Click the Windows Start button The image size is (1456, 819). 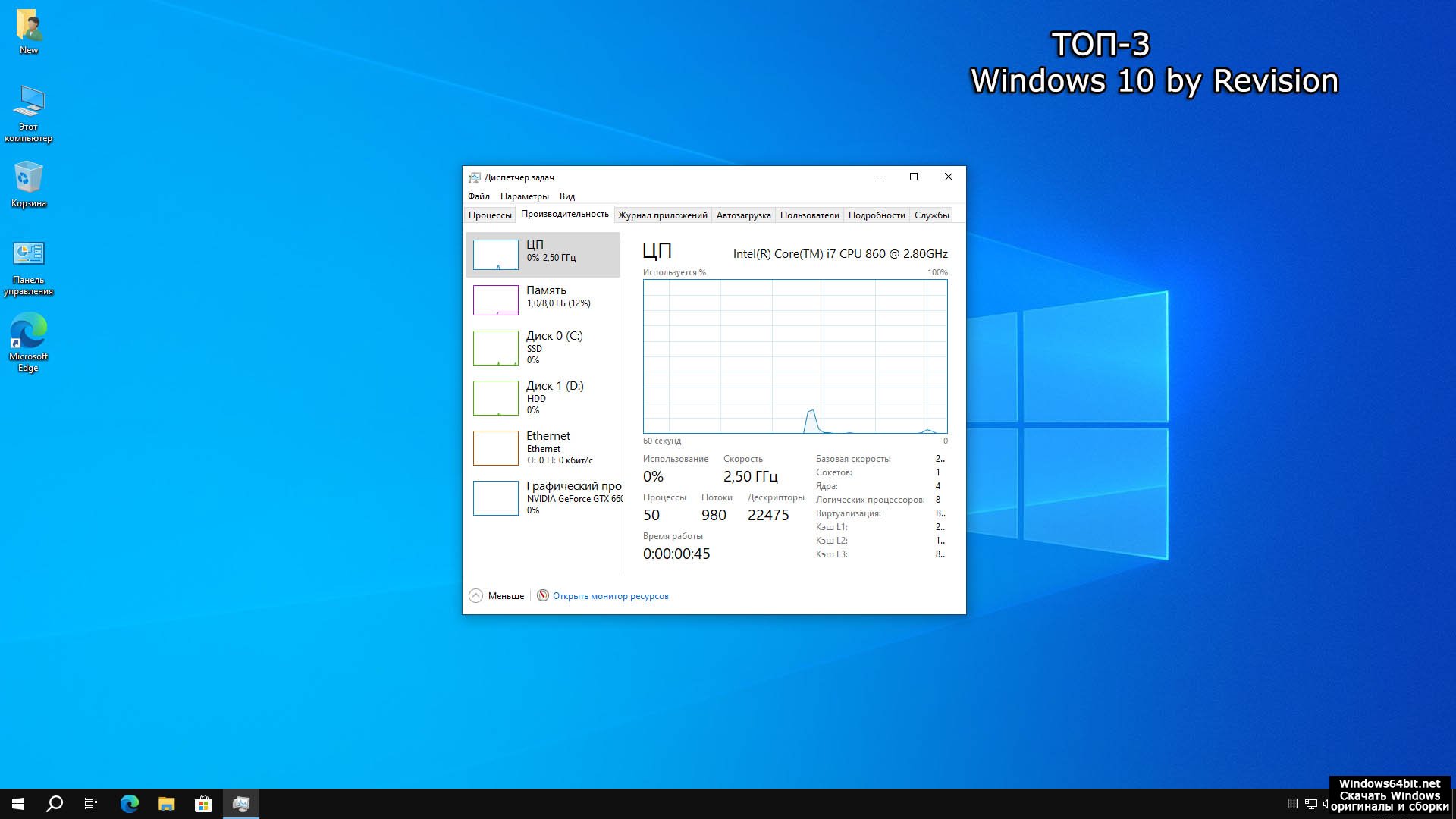(x=18, y=804)
